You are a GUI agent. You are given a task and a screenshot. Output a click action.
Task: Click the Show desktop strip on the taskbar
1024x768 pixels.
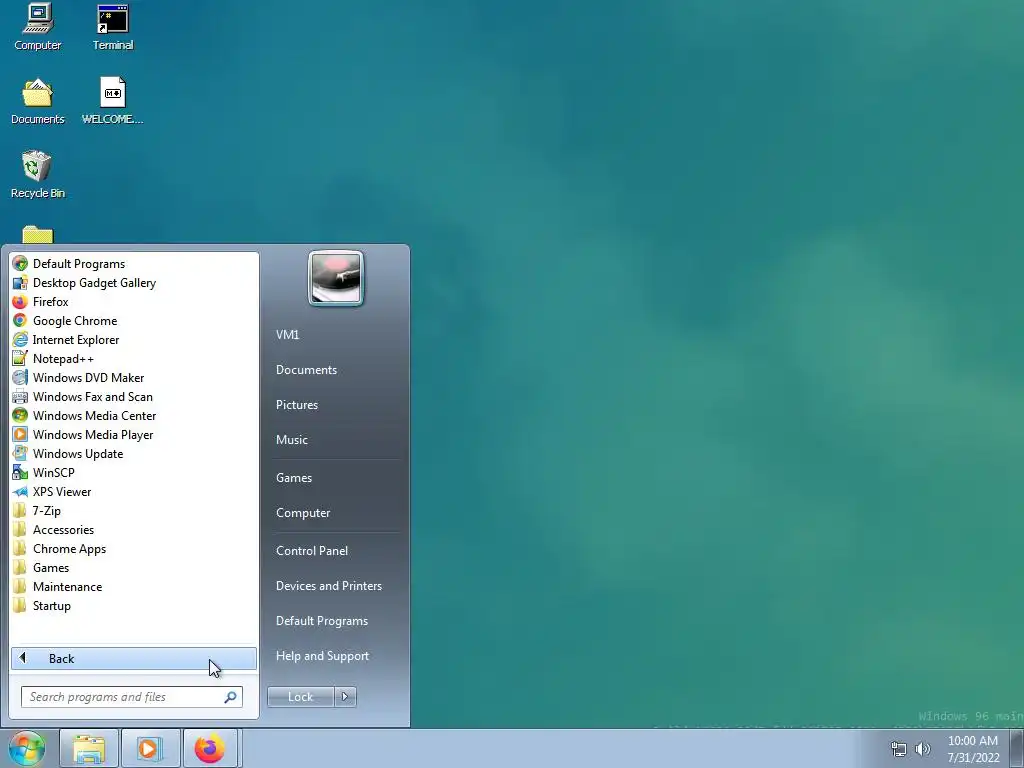[x=1017, y=749]
